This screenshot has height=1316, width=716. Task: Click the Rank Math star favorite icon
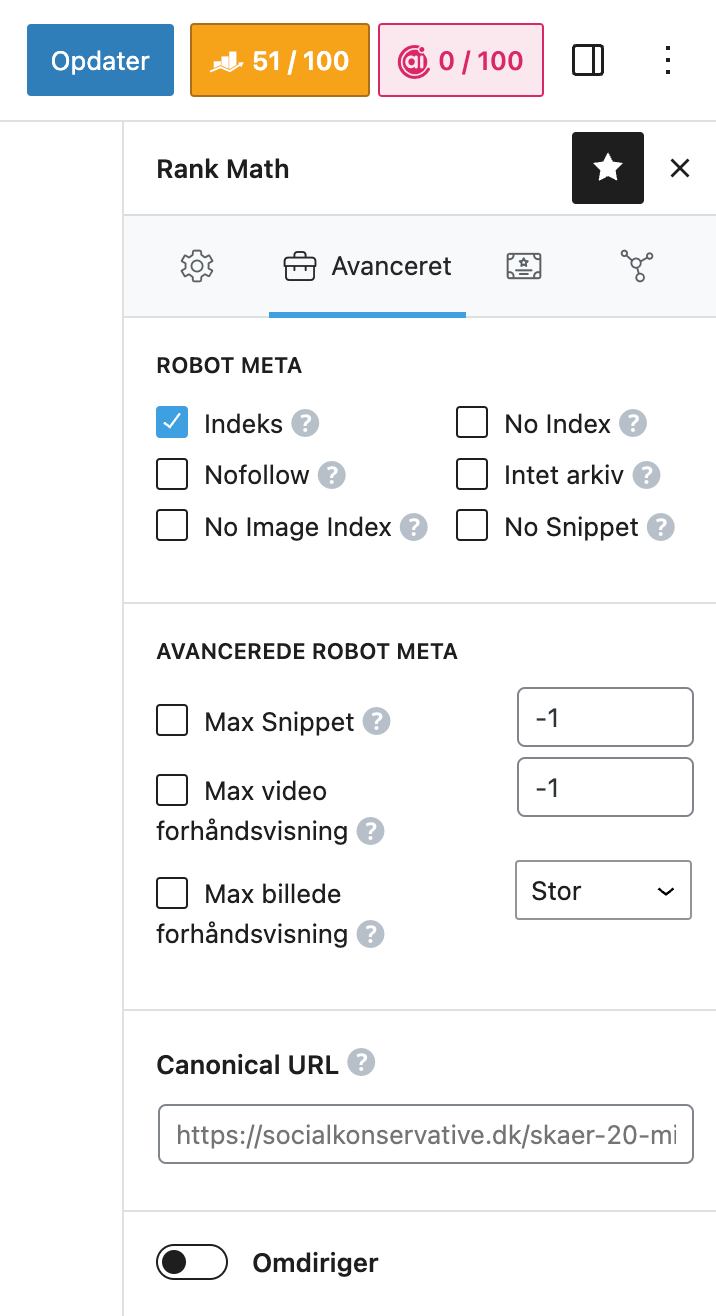tap(608, 168)
